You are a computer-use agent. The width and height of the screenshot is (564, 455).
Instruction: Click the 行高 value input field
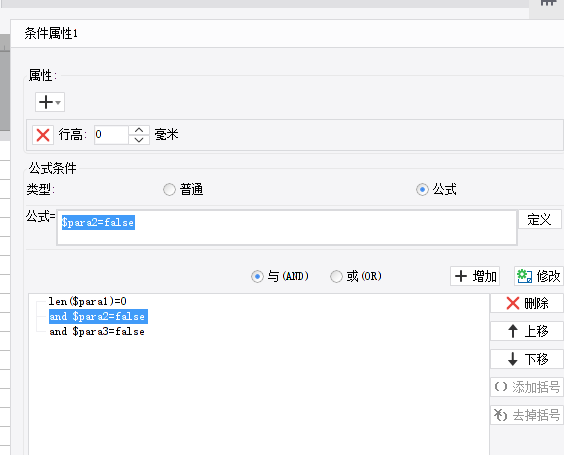tap(111, 135)
